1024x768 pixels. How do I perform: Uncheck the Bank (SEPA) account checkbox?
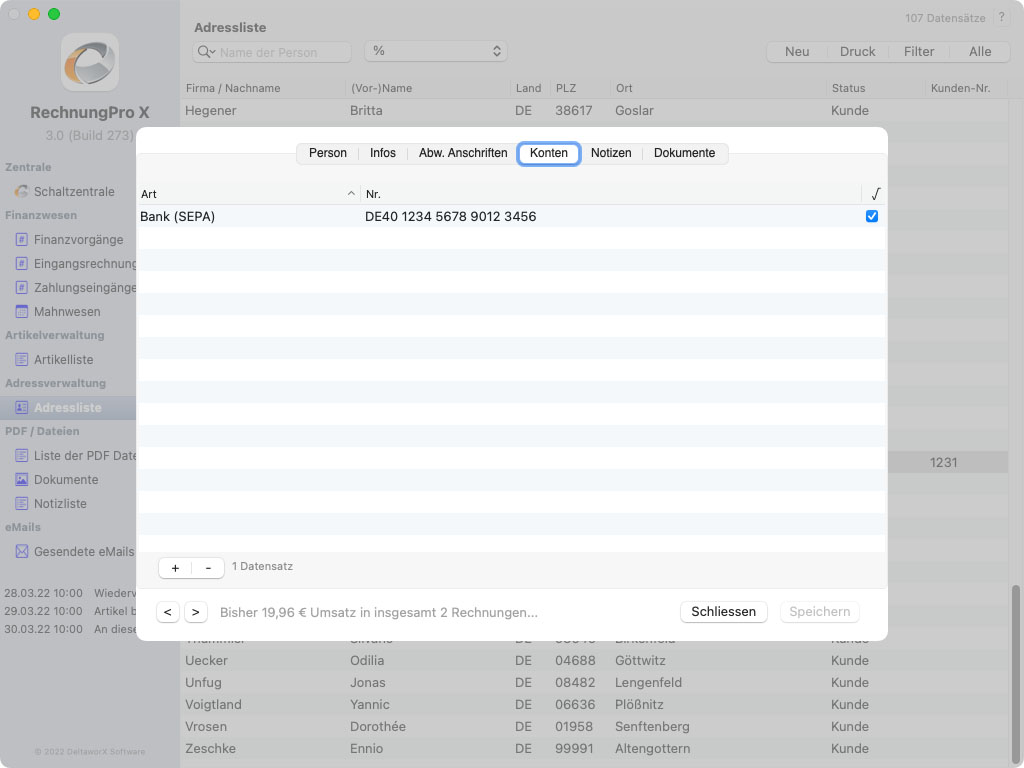872,216
